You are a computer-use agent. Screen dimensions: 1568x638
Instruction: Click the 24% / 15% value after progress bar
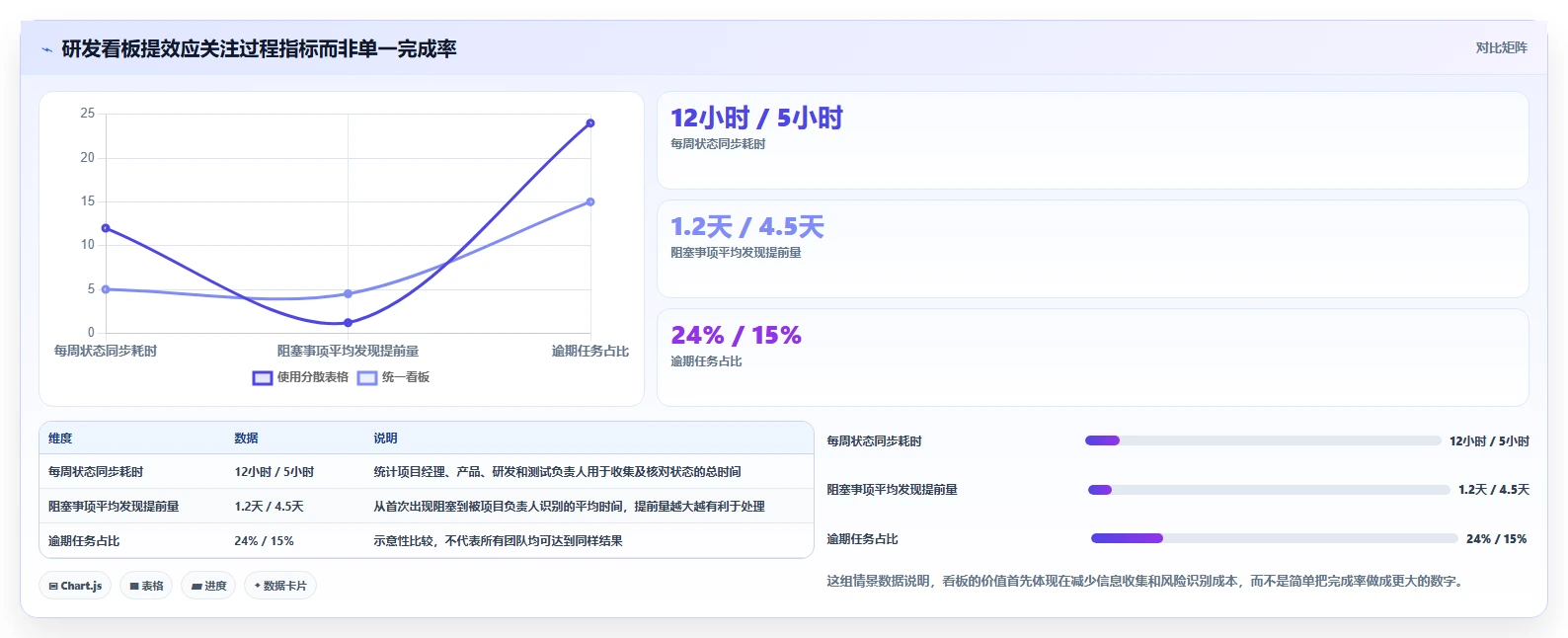point(1497,539)
